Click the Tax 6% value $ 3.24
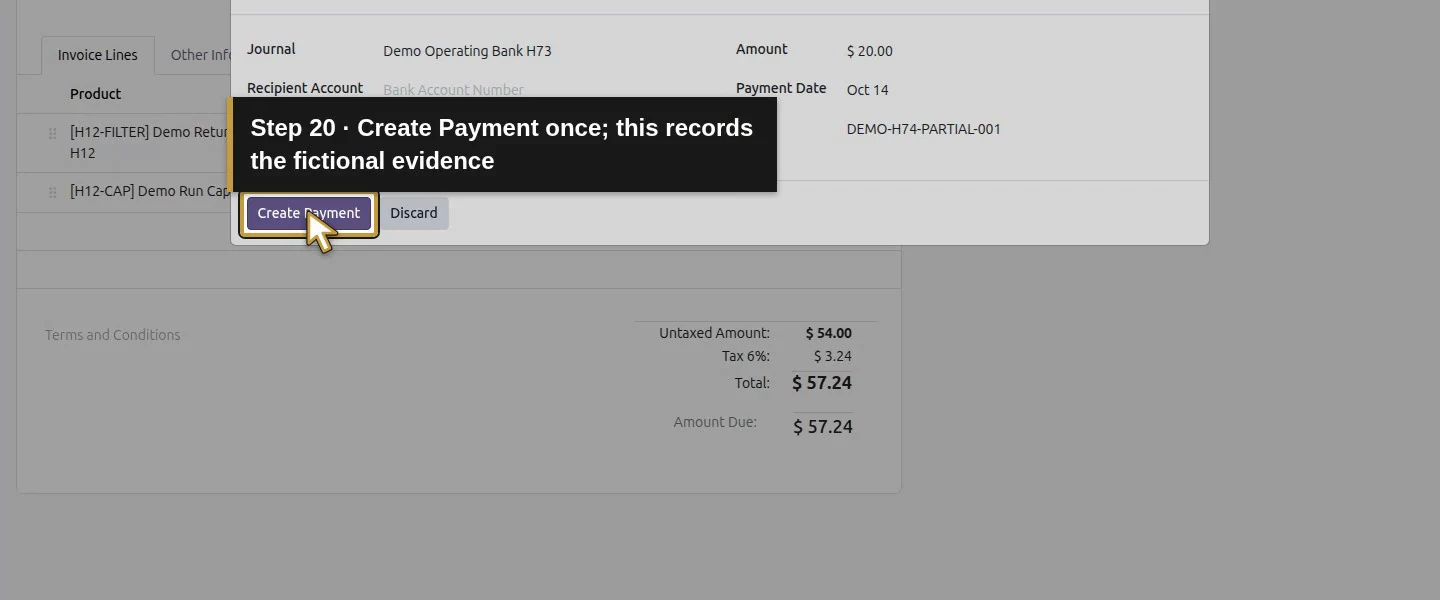 point(832,356)
